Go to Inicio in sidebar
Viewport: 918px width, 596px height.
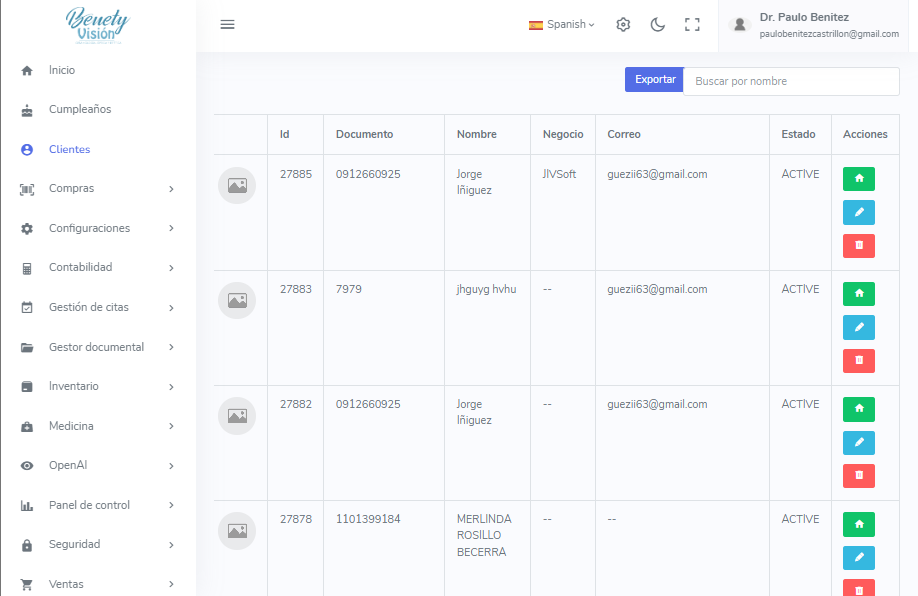(62, 71)
